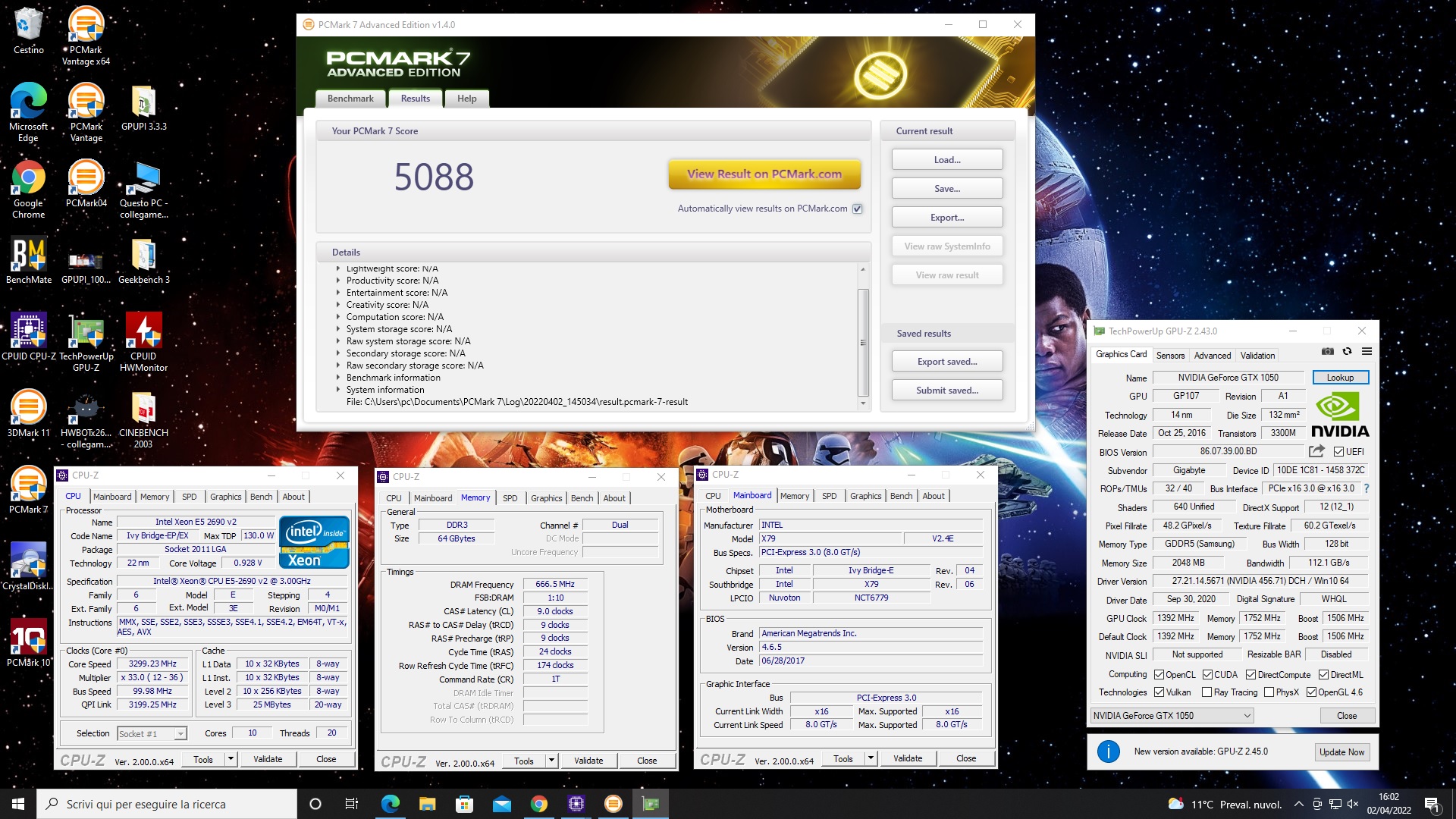Toggle Vulkan checkbox in GPU-Z
The height and width of the screenshot is (819, 1456).
pyautogui.click(x=1159, y=692)
